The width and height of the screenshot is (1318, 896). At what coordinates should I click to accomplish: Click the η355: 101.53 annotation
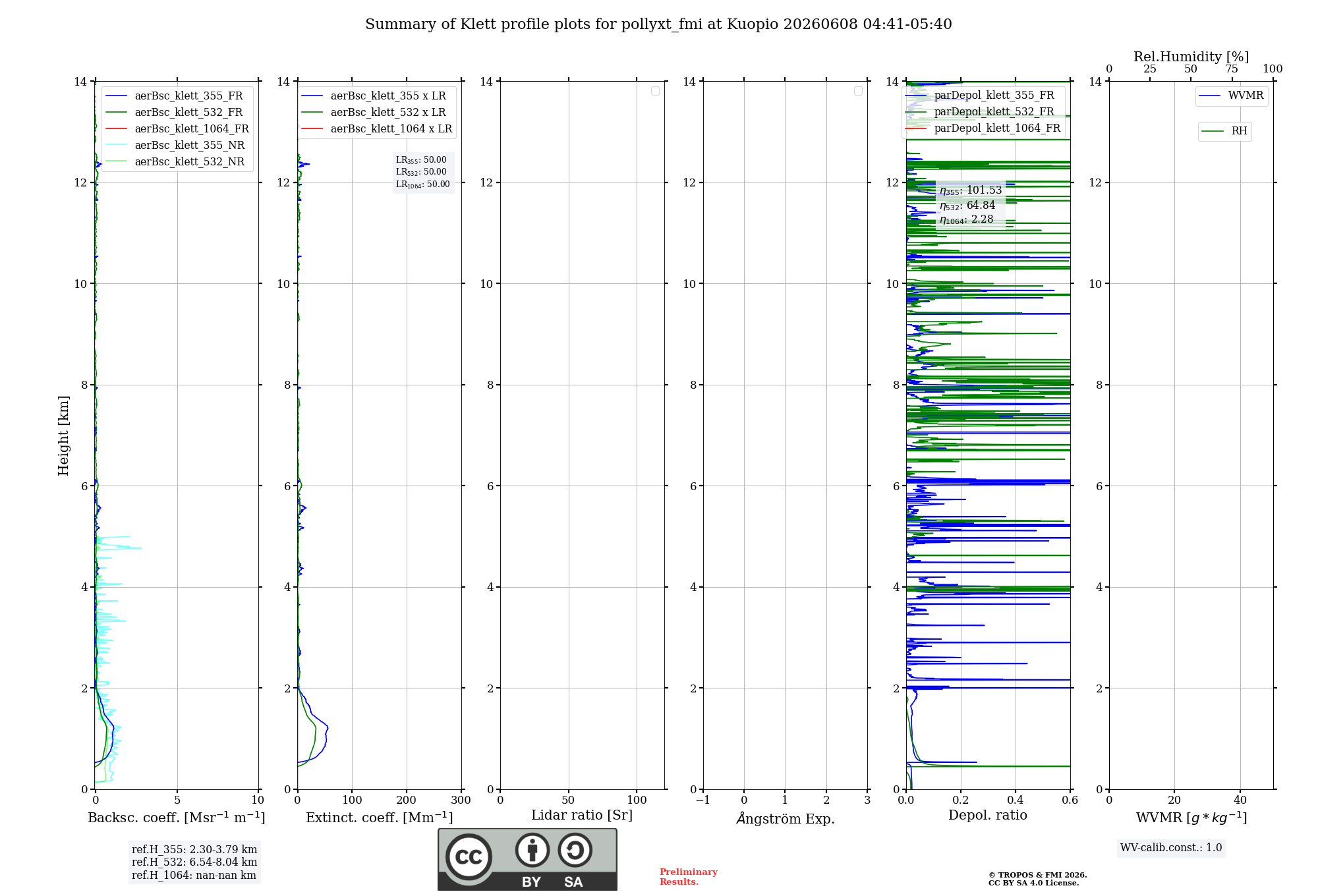pyautogui.click(x=971, y=190)
